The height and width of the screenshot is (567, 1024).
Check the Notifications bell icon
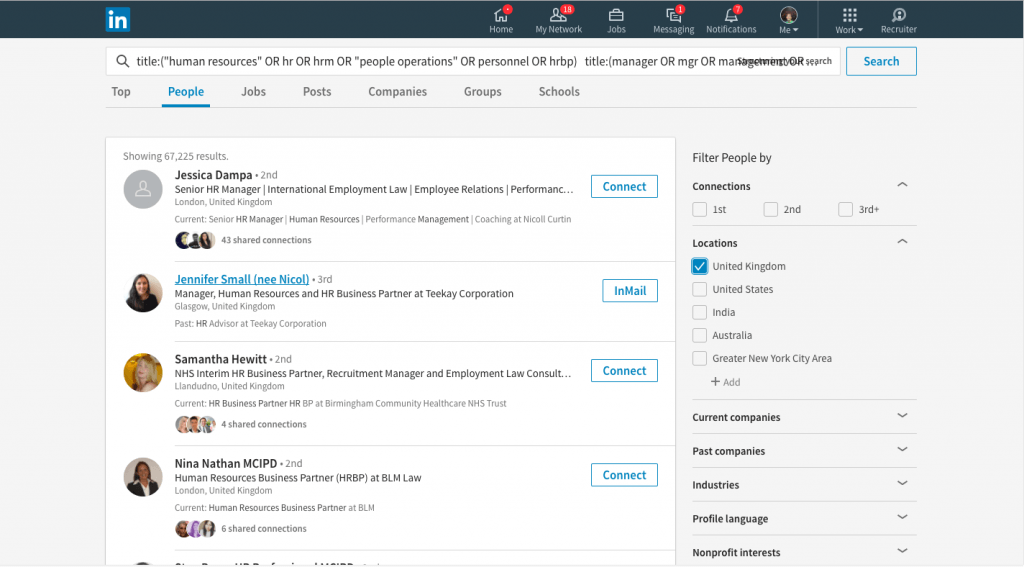click(731, 15)
